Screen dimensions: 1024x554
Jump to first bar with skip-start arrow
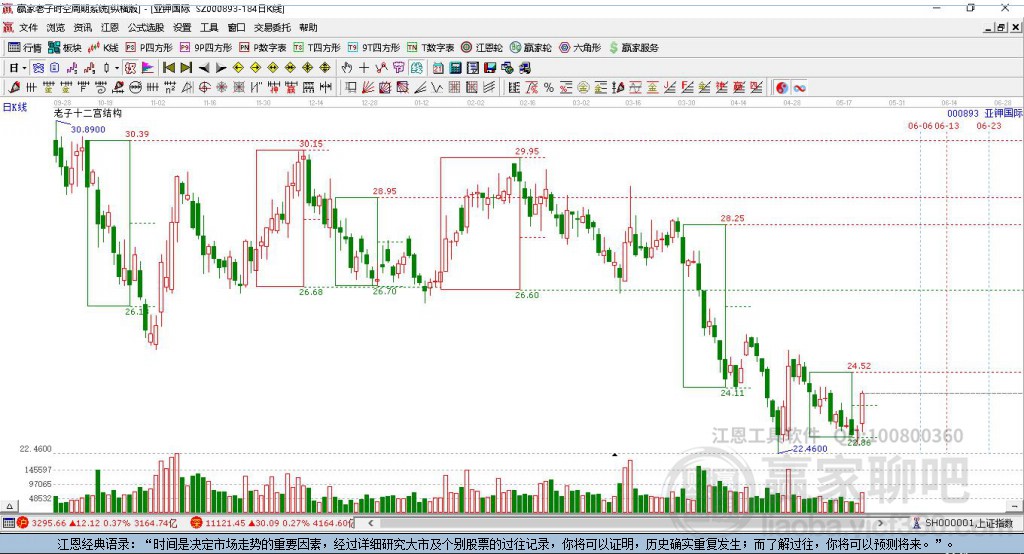coord(168,68)
